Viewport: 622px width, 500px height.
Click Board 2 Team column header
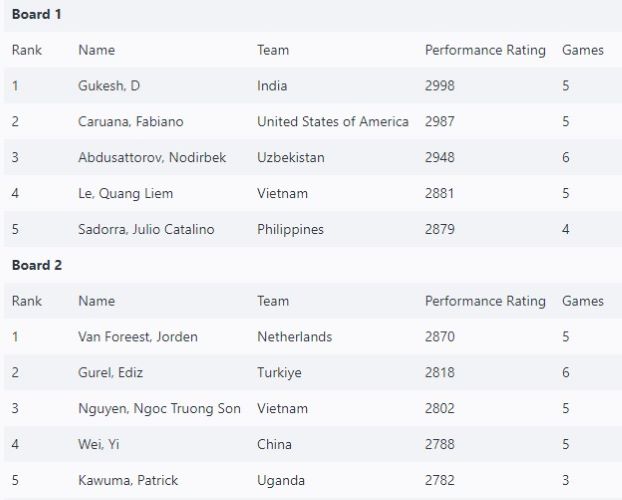pyautogui.click(x=273, y=301)
